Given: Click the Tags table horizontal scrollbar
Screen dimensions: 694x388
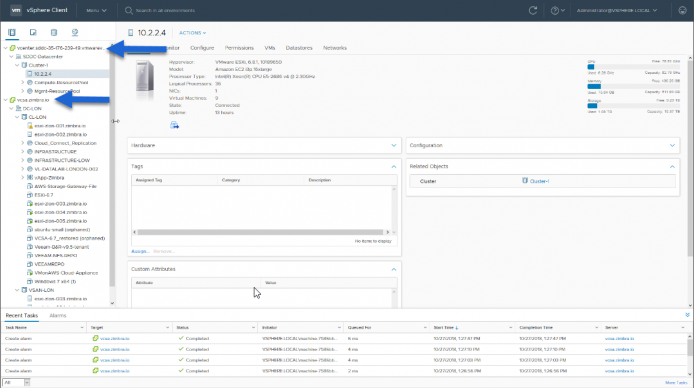Looking at the screenshot, I should [260, 232].
